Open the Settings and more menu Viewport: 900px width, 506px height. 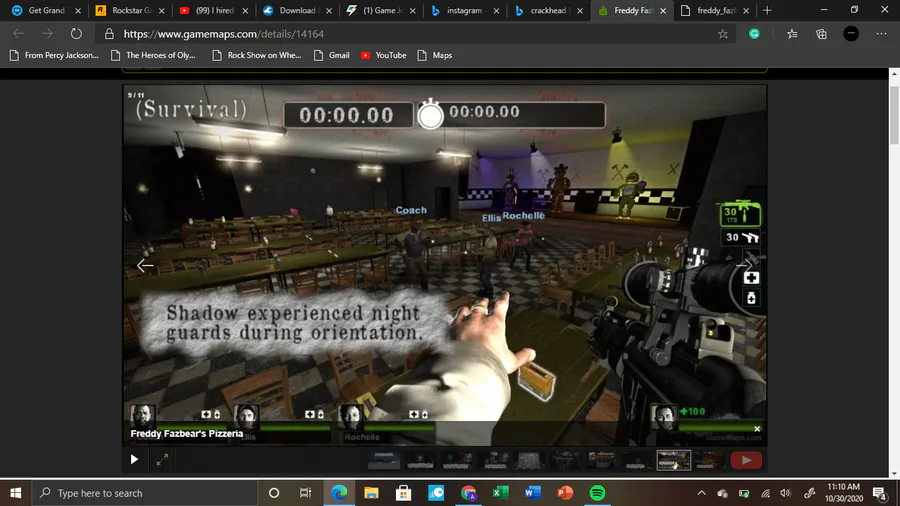click(x=882, y=34)
